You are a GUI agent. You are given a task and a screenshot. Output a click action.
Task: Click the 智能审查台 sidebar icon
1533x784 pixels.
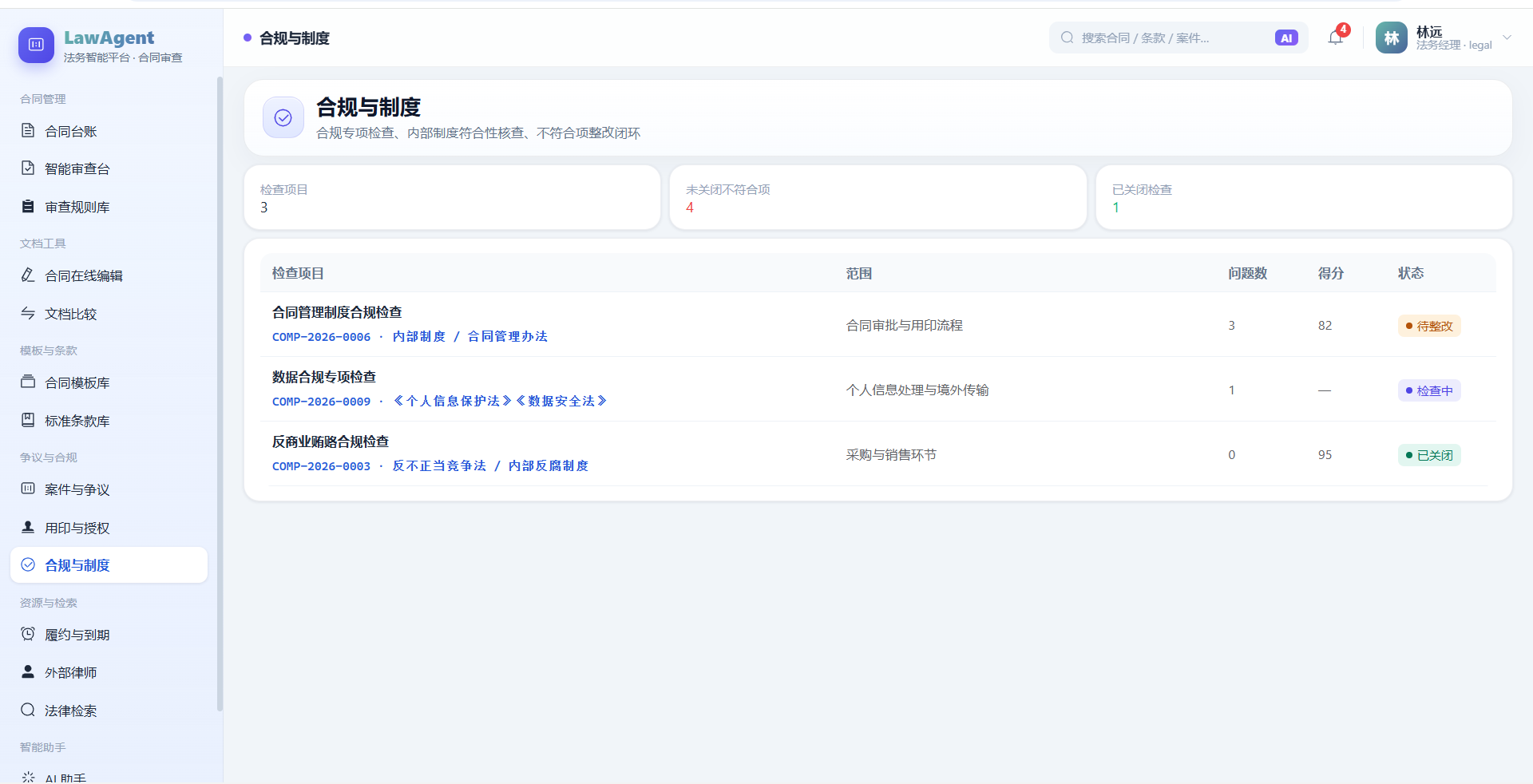(28, 168)
